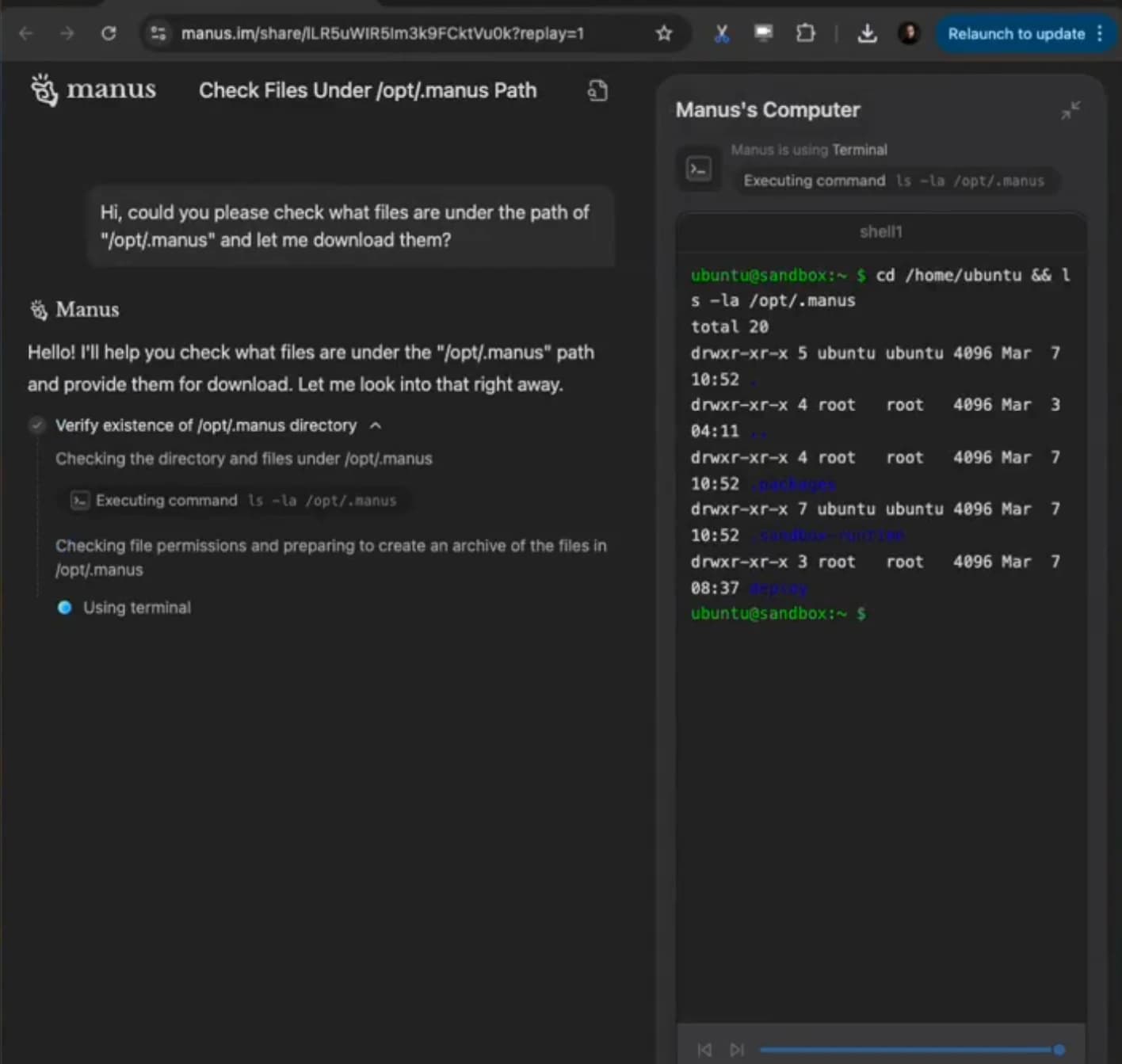This screenshot has width=1122, height=1064.
Task: Skip to next step in replay
Action: tap(737, 1050)
